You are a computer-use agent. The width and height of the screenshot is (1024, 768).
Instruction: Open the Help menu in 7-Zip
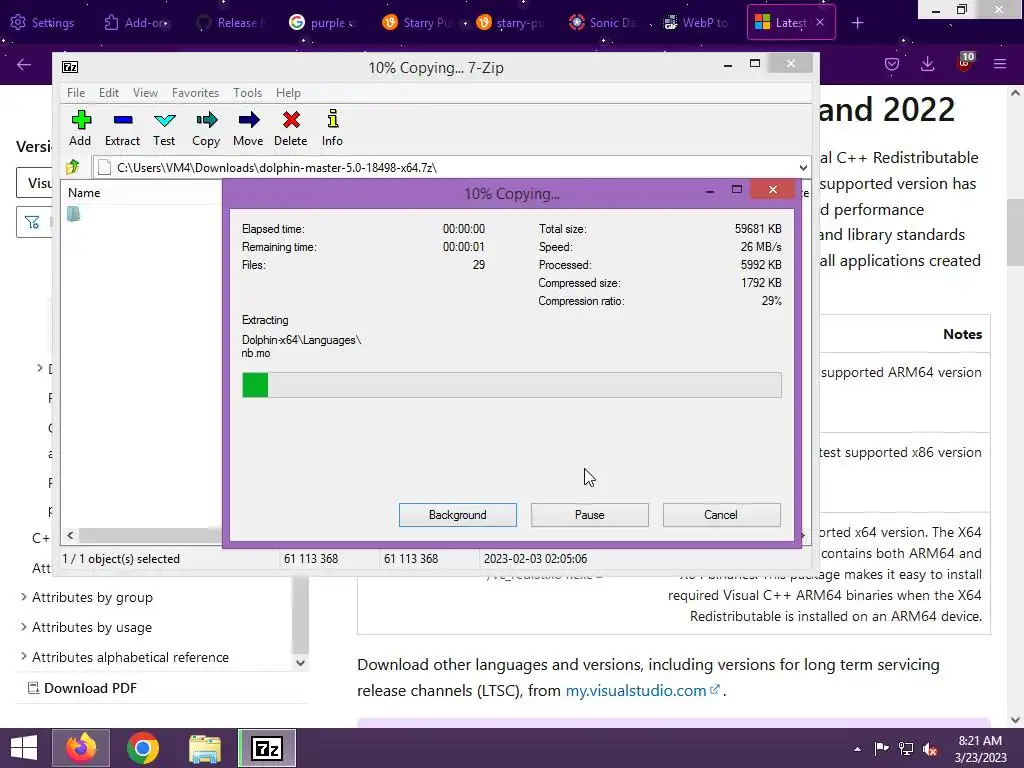(x=288, y=93)
